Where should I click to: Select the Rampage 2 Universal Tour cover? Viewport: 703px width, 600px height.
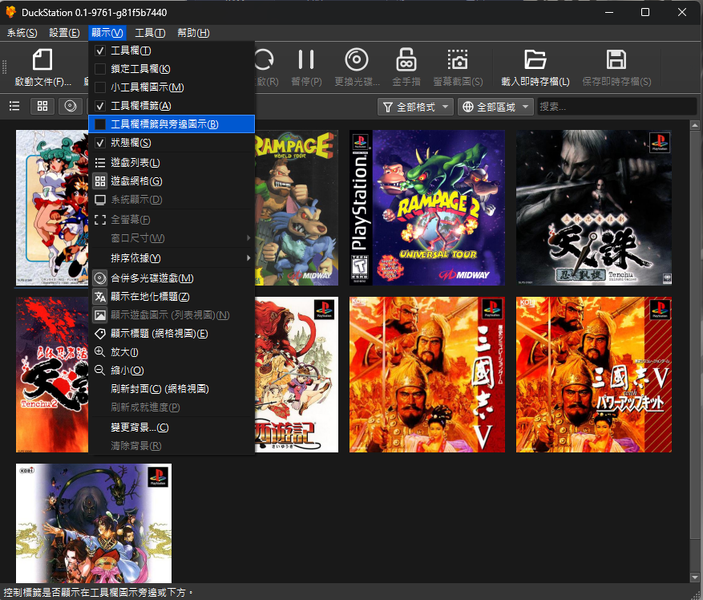click(427, 208)
